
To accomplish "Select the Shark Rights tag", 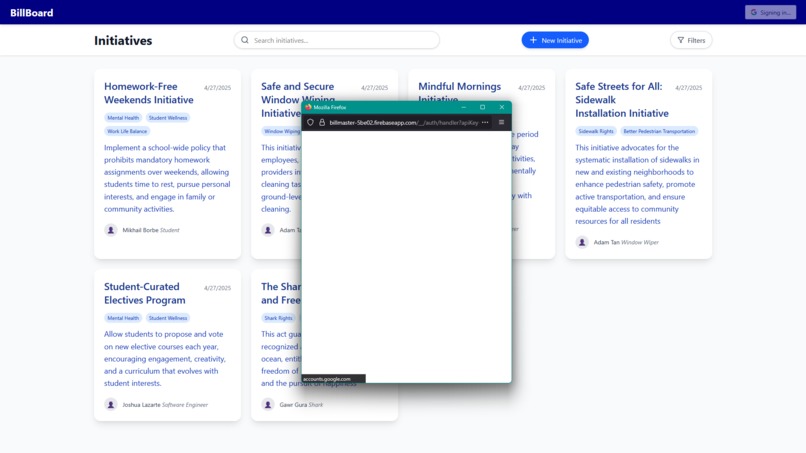I will pyautogui.click(x=278, y=318).
